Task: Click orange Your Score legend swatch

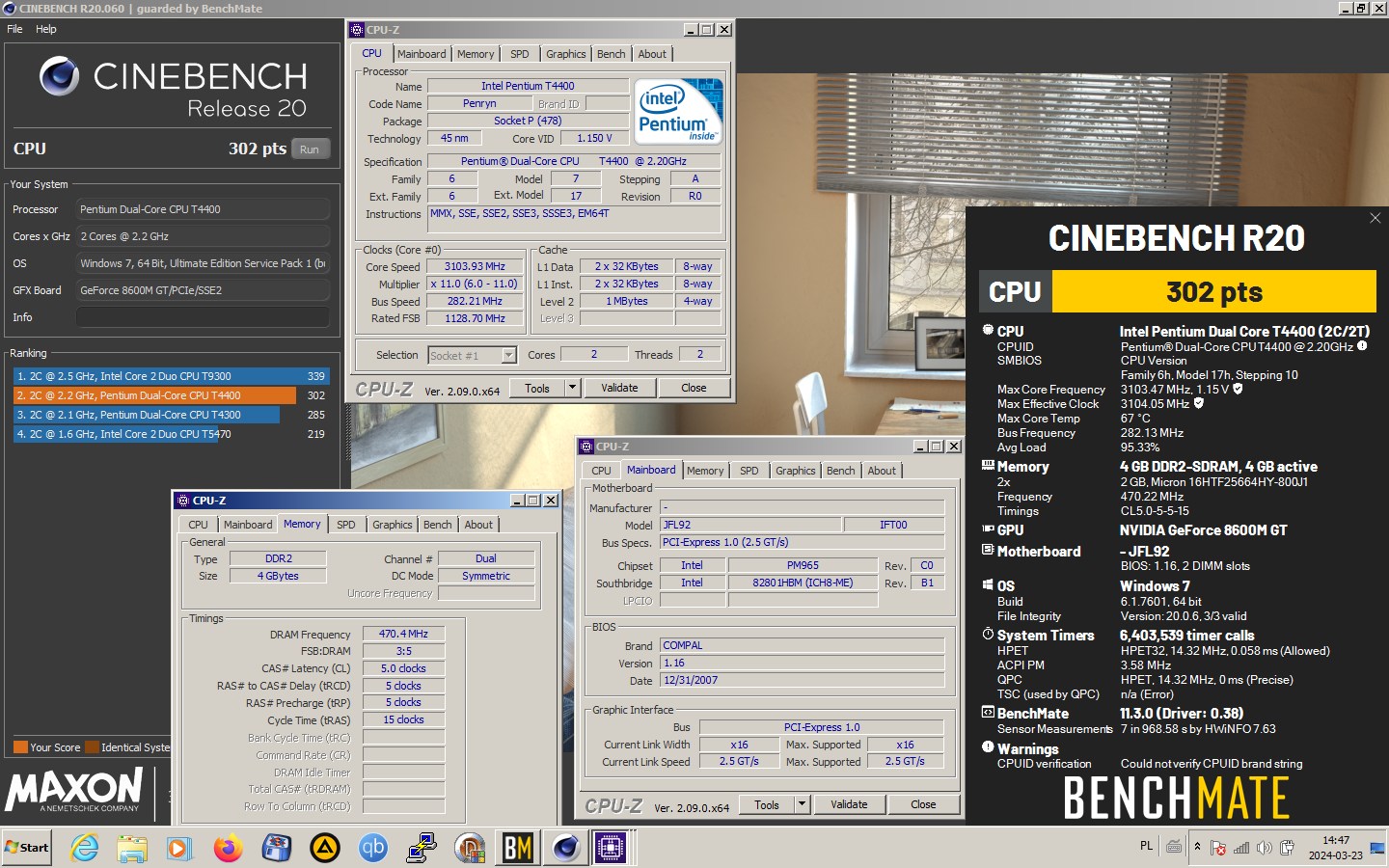Action: [20, 747]
